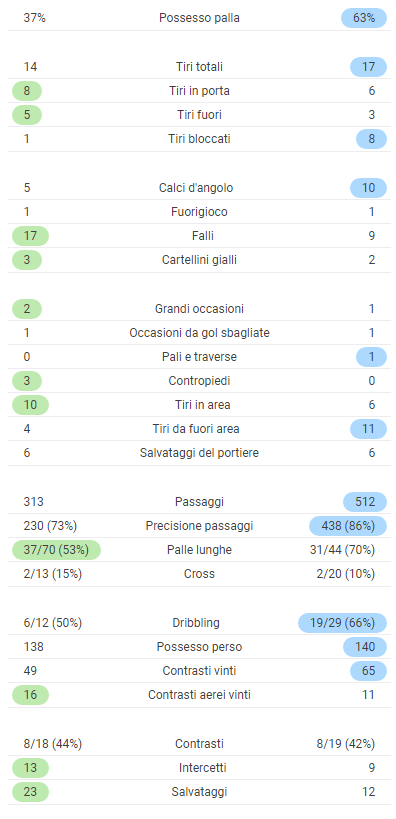
Task: Click the Contropiedi green badge 3
Action: click(27, 381)
